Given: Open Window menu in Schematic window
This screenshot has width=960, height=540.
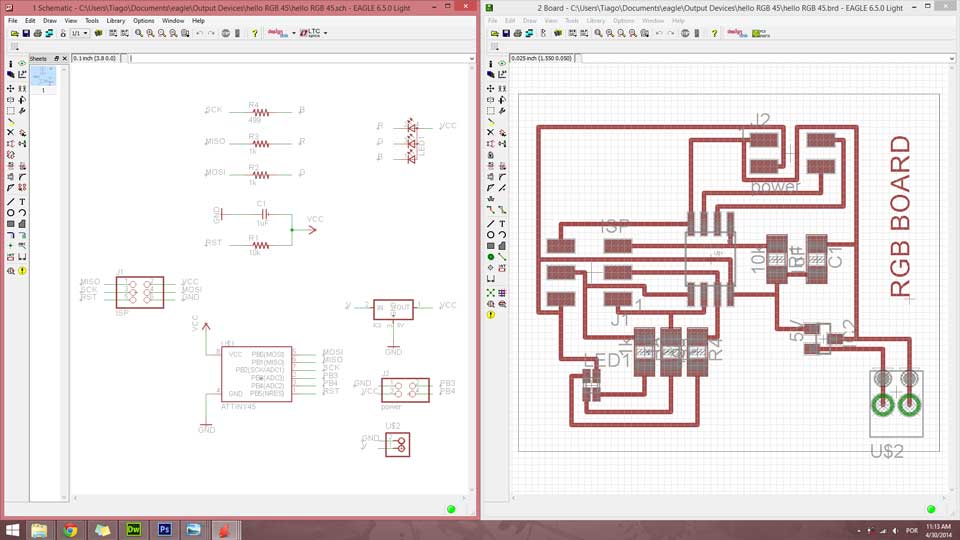Looking at the screenshot, I should (173, 20).
